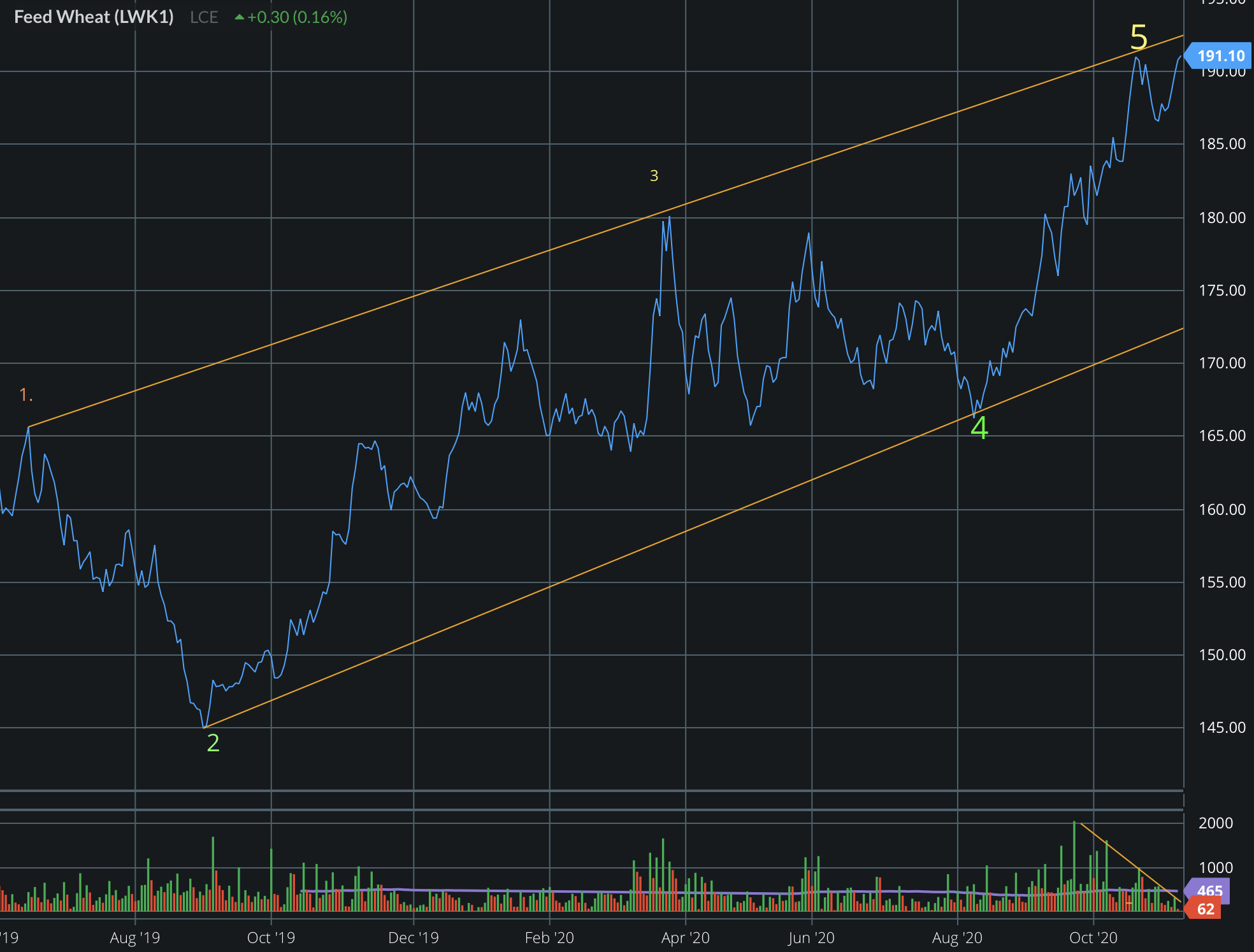Click the 150.00 price axis label

pyautogui.click(x=1222, y=655)
